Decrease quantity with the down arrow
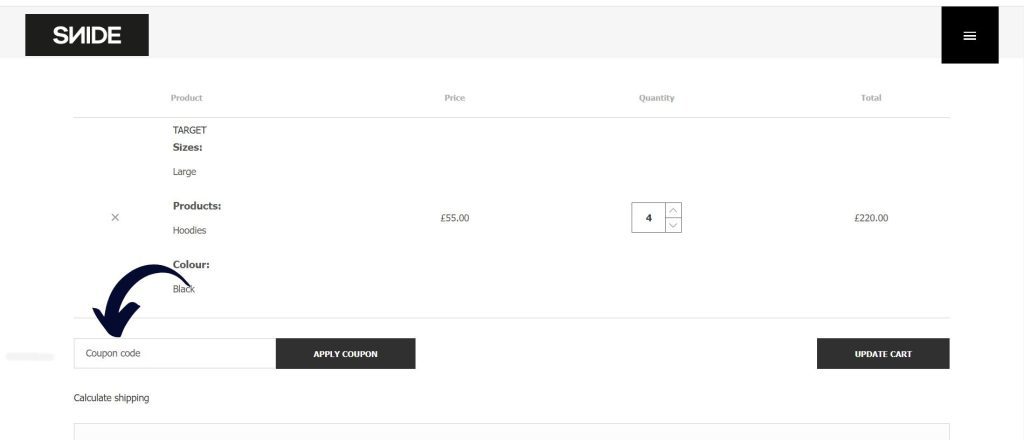This screenshot has width=1024, height=440. [674, 225]
